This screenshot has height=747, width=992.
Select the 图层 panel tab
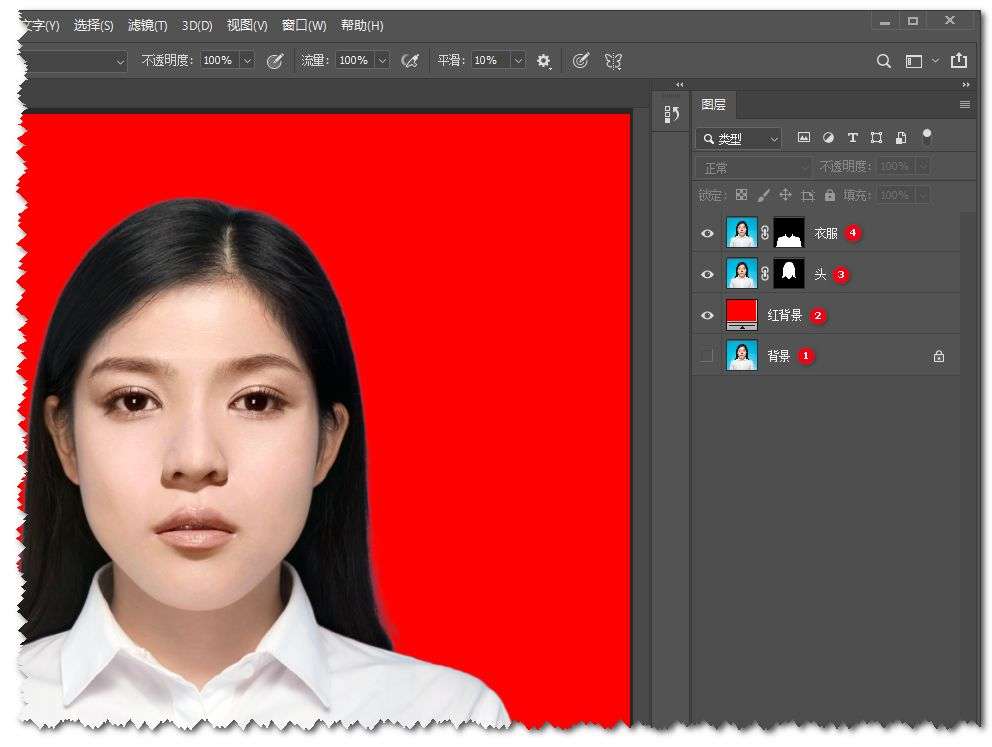(713, 104)
